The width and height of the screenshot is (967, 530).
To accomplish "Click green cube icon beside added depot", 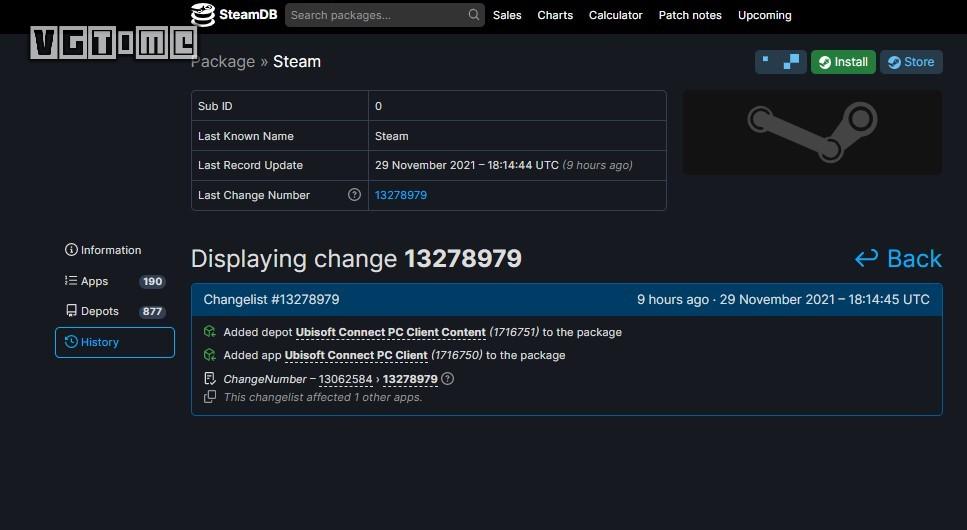I will point(210,332).
